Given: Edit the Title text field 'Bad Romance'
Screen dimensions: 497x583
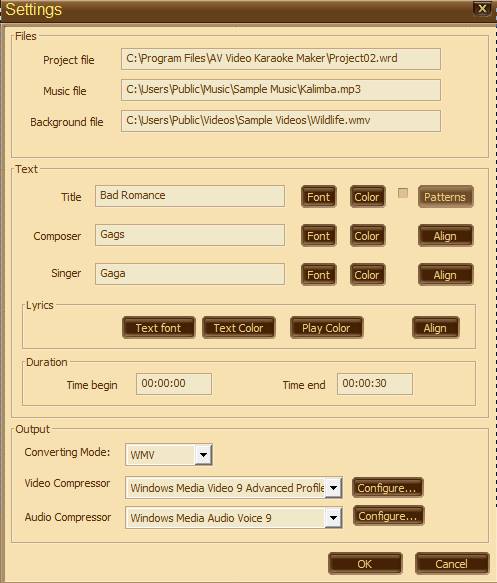Looking at the screenshot, I should click(190, 196).
